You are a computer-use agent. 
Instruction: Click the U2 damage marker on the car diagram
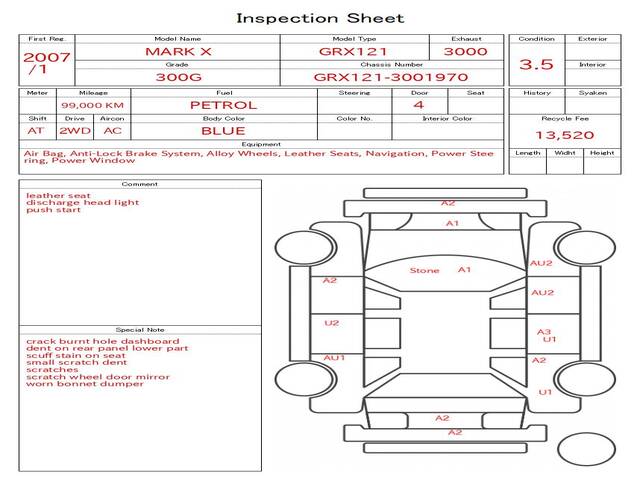[332, 323]
